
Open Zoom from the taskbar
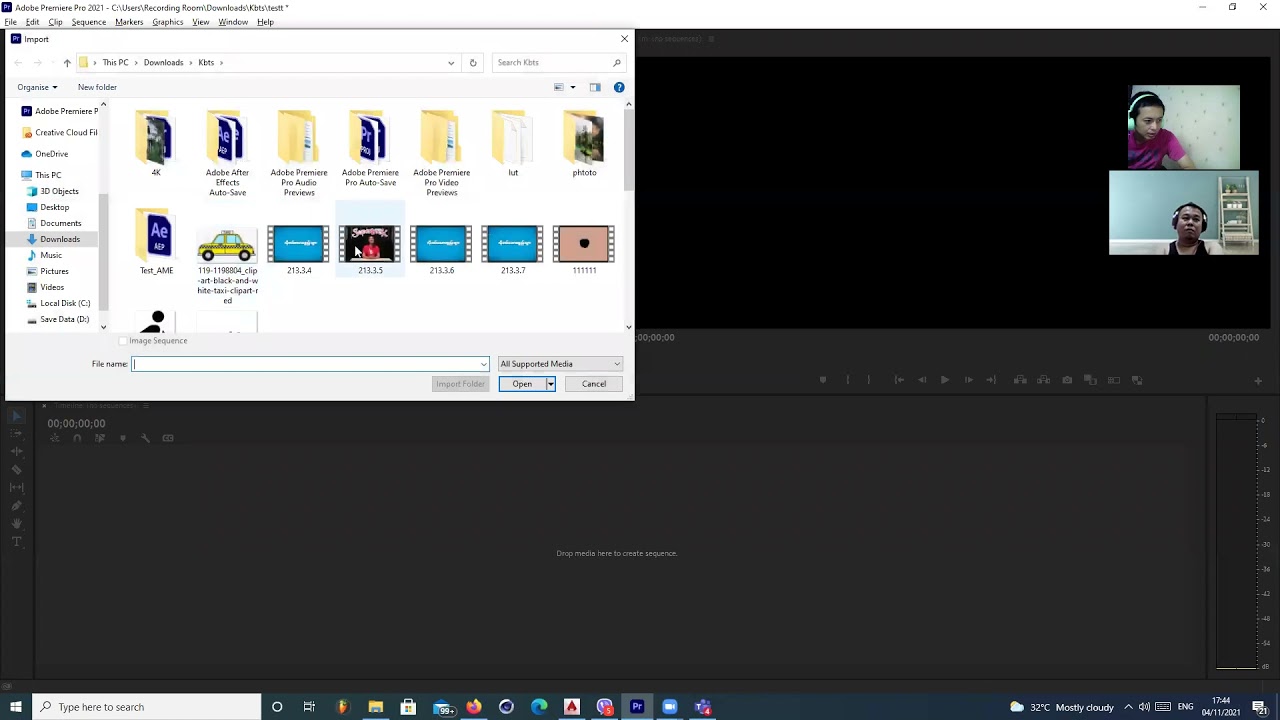pos(670,707)
